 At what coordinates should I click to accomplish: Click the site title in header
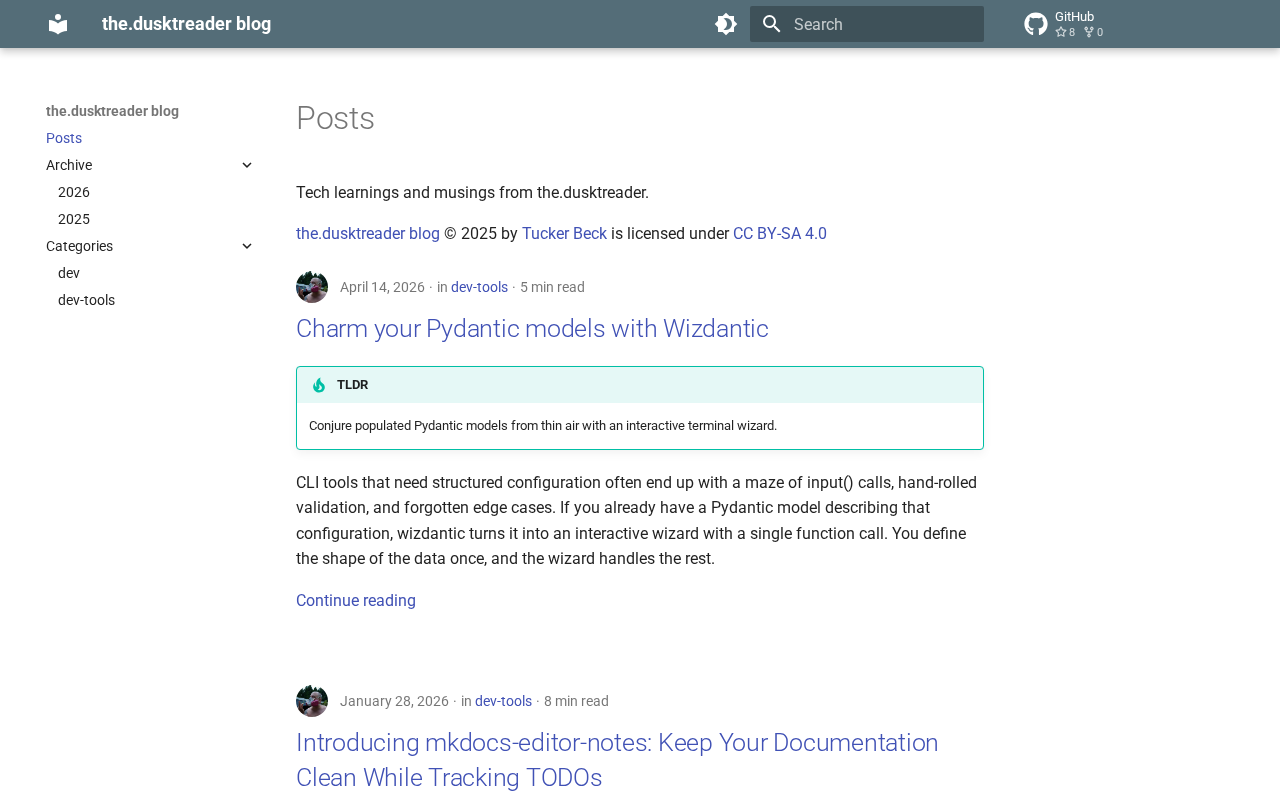click(x=186, y=24)
